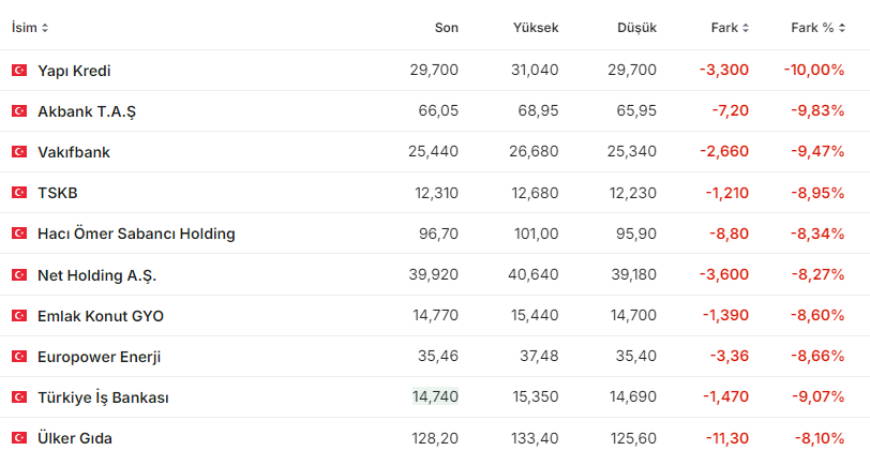Open the Yapı Kredi stock page

click(x=74, y=71)
